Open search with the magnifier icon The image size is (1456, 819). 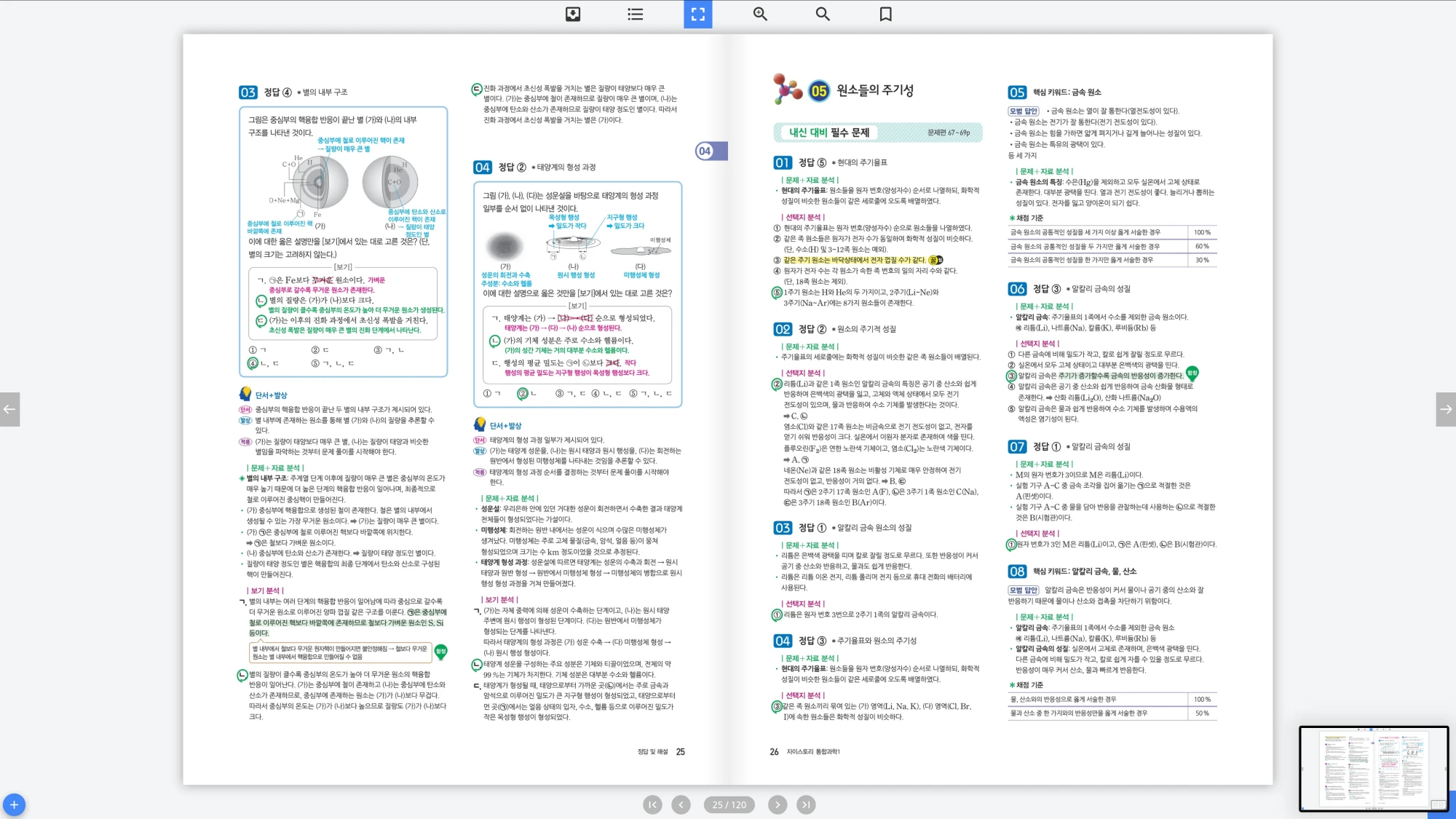click(x=823, y=14)
